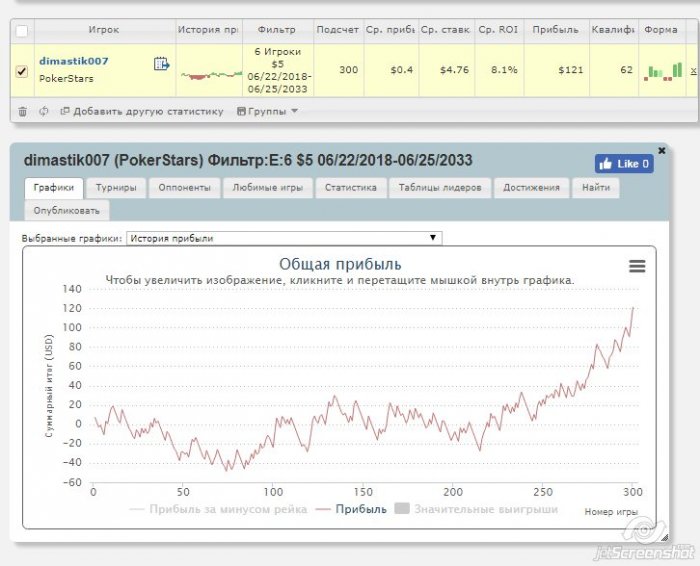The width and height of the screenshot is (700, 566).
Task: Open the calendar export icon next to dimastik007
Action: pos(161,64)
